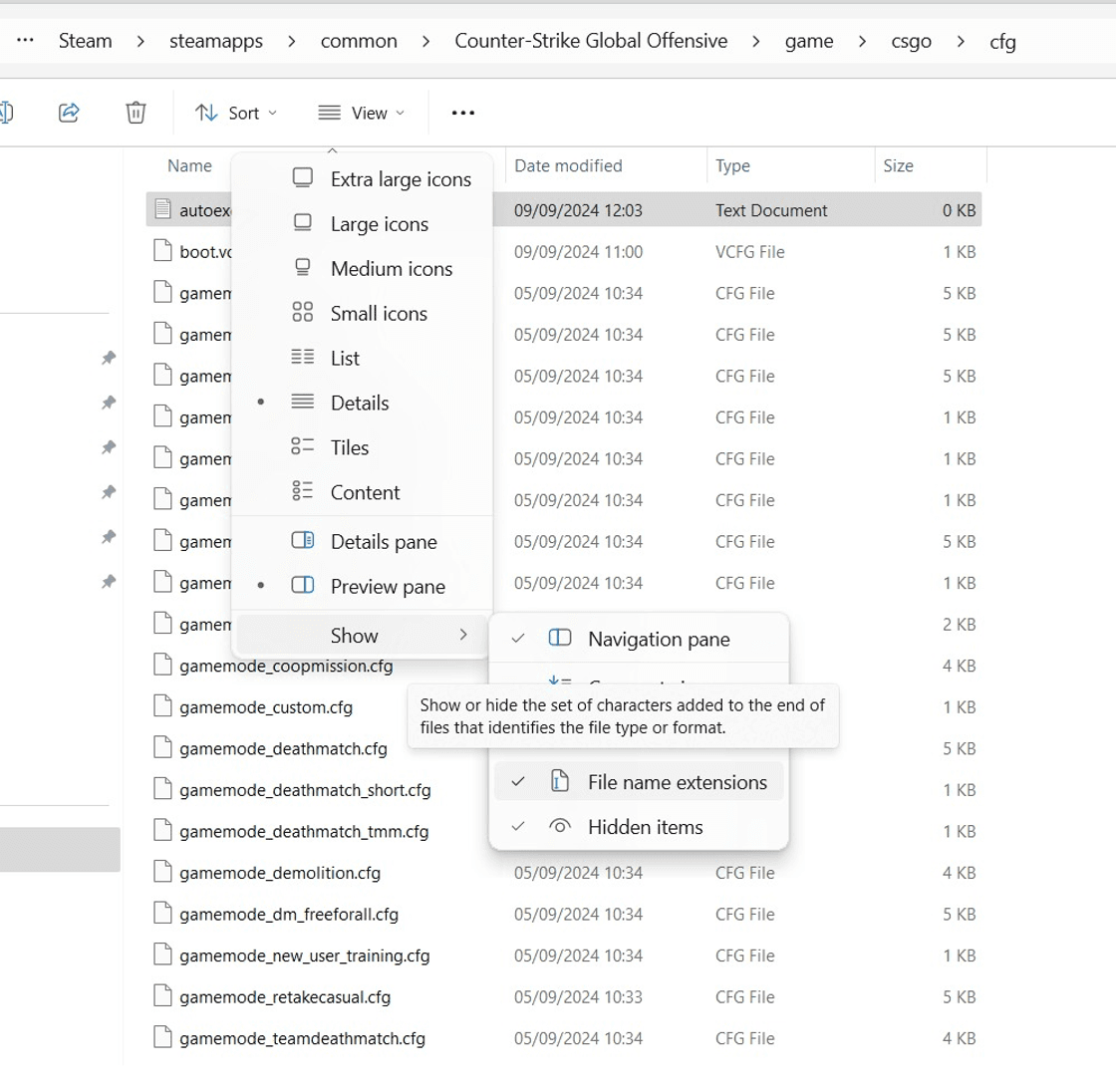The height and width of the screenshot is (1092, 1116).
Task: Go to Counter-Strike Global Offensive breadcrumb
Action: click(591, 41)
